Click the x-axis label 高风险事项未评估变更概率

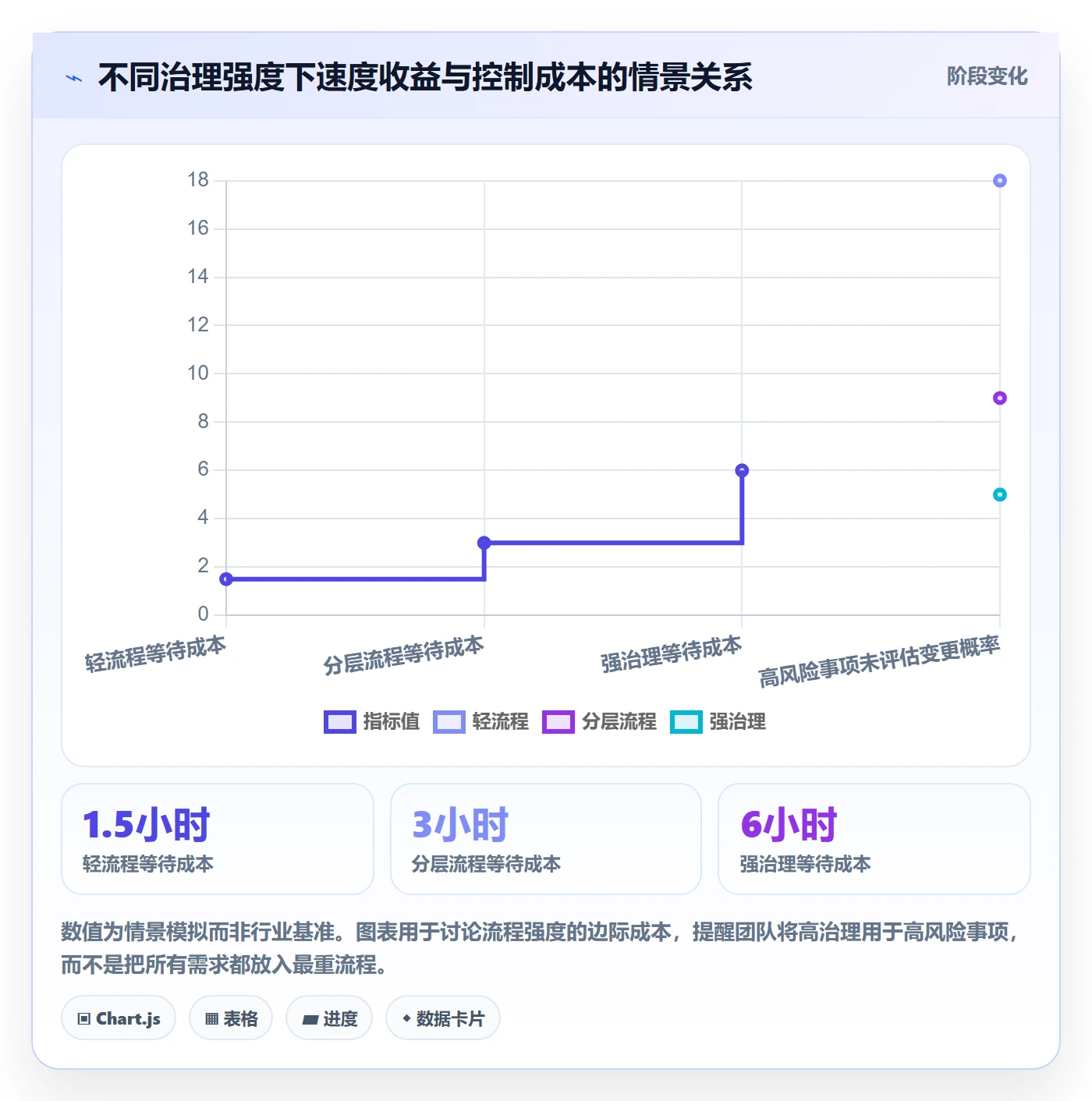click(x=879, y=661)
